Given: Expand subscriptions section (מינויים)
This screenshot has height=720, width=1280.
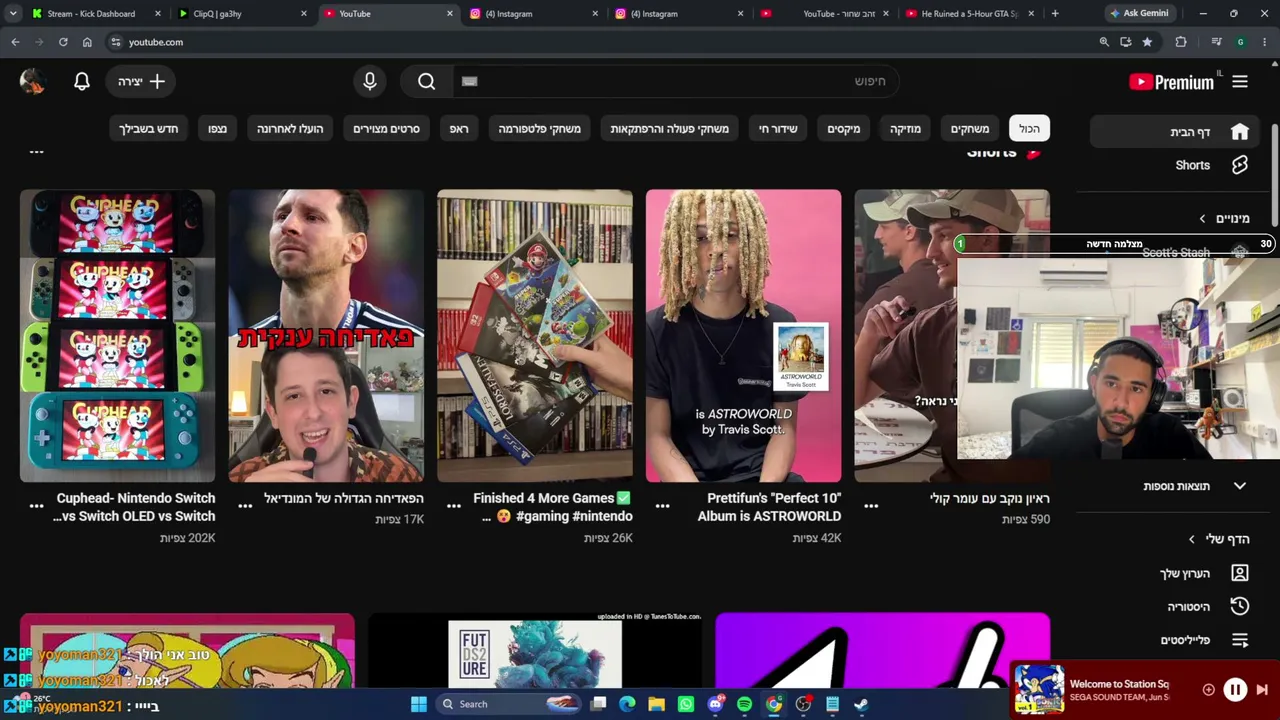Looking at the screenshot, I should [1224, 218].
